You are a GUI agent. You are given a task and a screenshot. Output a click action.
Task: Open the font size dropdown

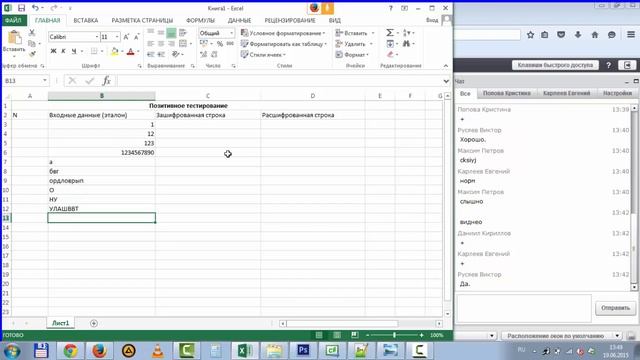117,37
